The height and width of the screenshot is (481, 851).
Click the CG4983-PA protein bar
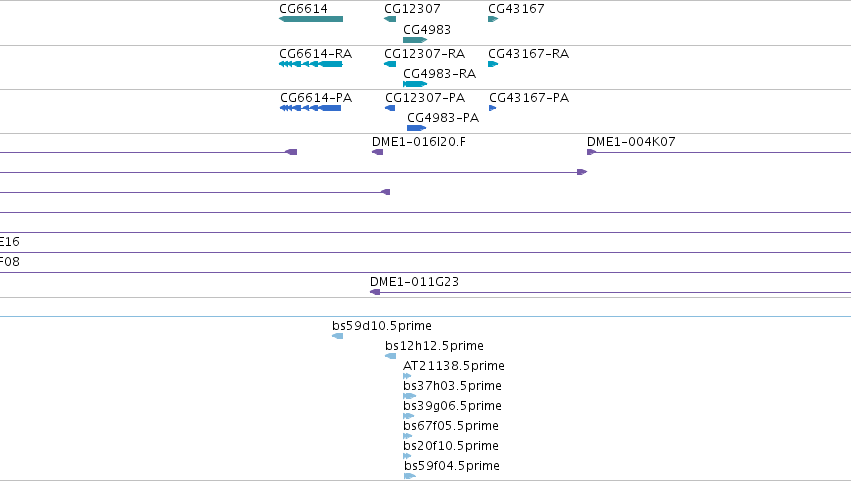[416, 128]
